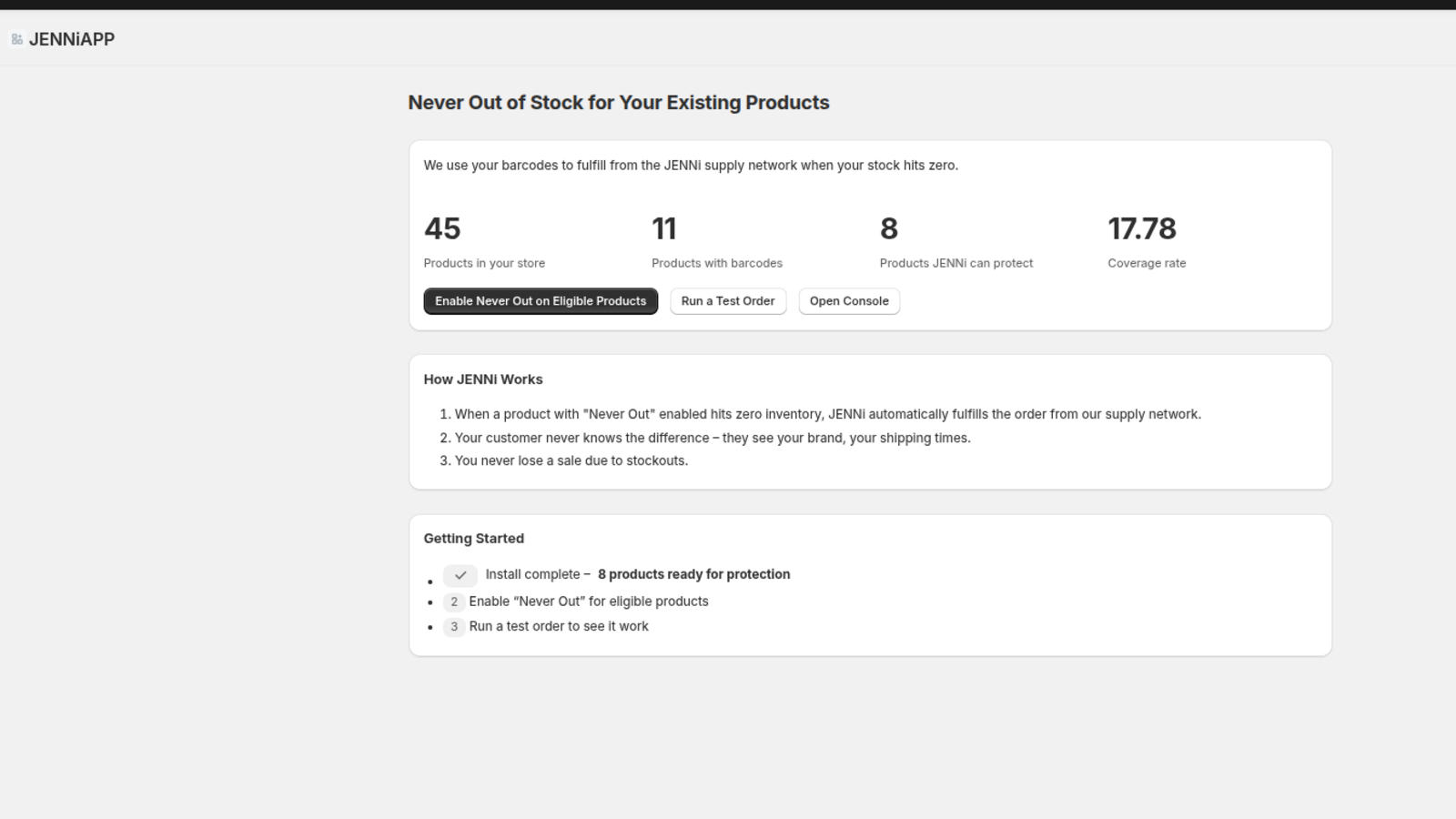Click the "Never Out of Stock" page title

[619, 103]
